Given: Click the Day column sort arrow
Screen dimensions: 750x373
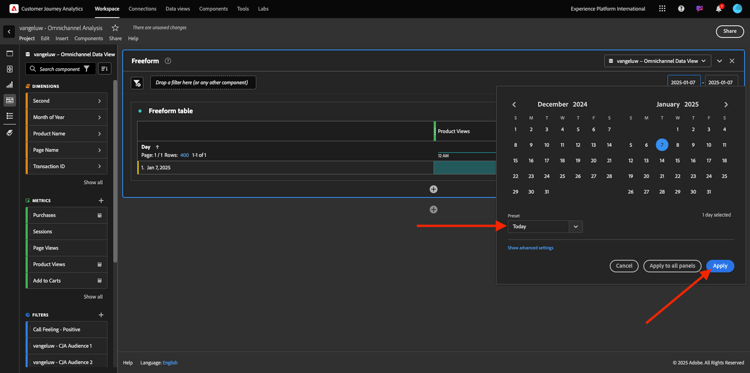Looking at the screenshot, I should pos(157,147).
